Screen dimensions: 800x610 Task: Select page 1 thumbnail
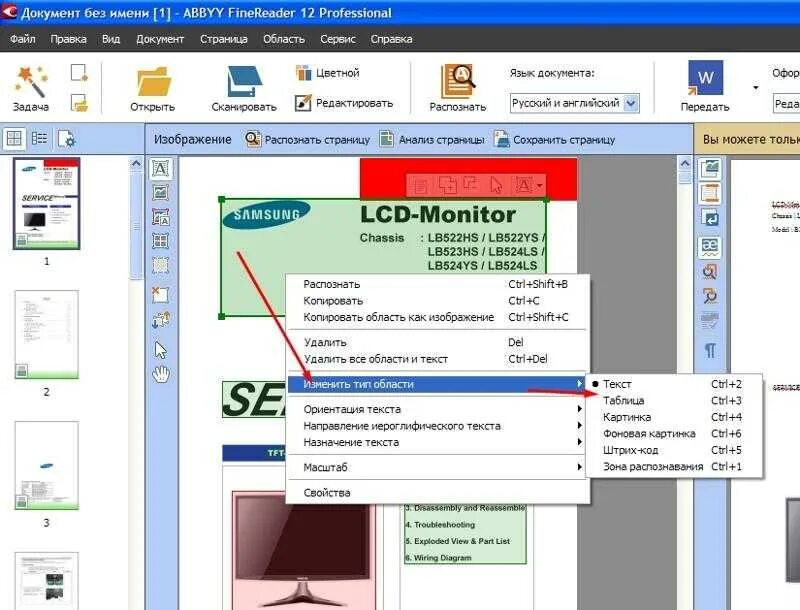[46, 203]
